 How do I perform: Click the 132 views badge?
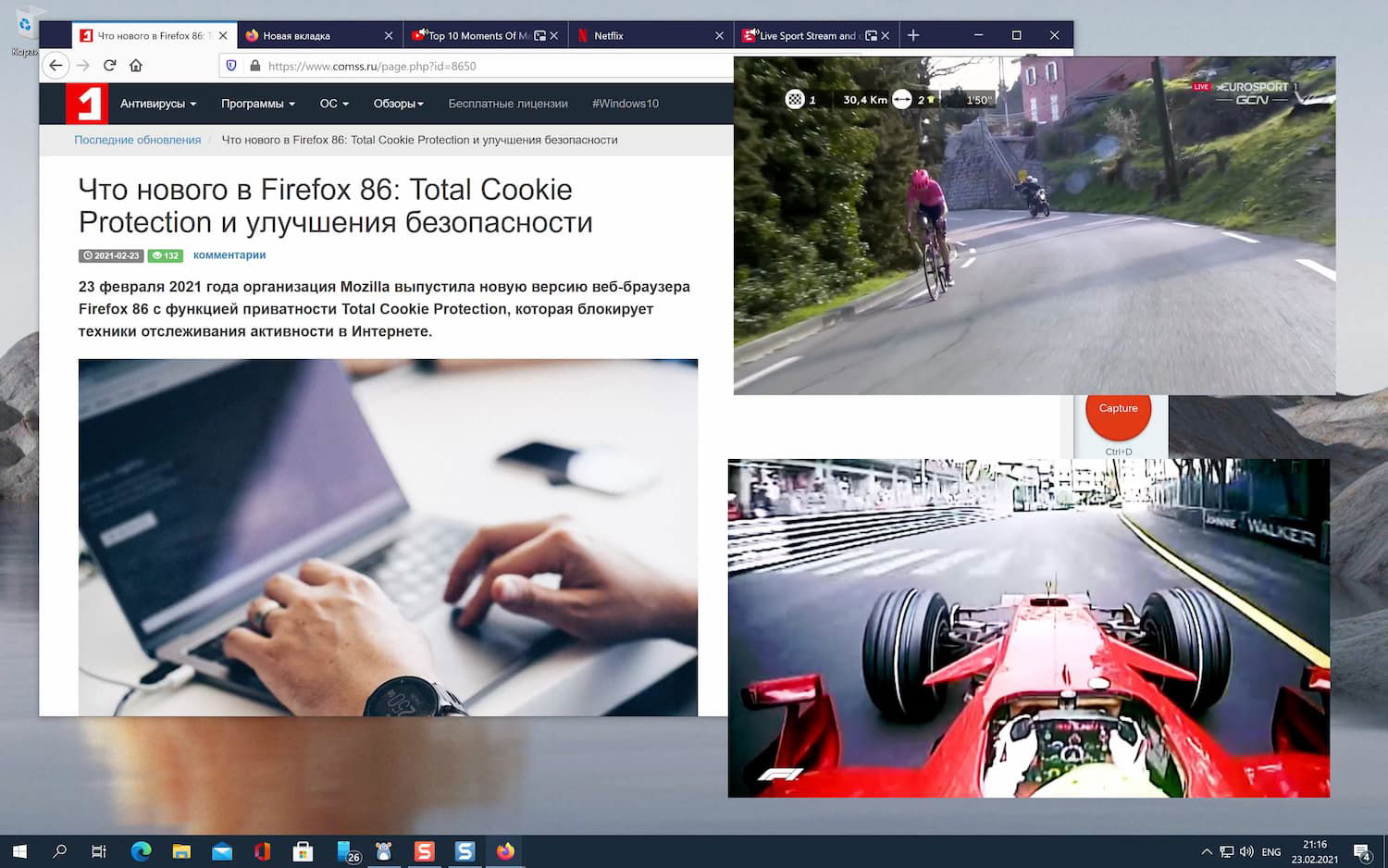coord(166,255)
